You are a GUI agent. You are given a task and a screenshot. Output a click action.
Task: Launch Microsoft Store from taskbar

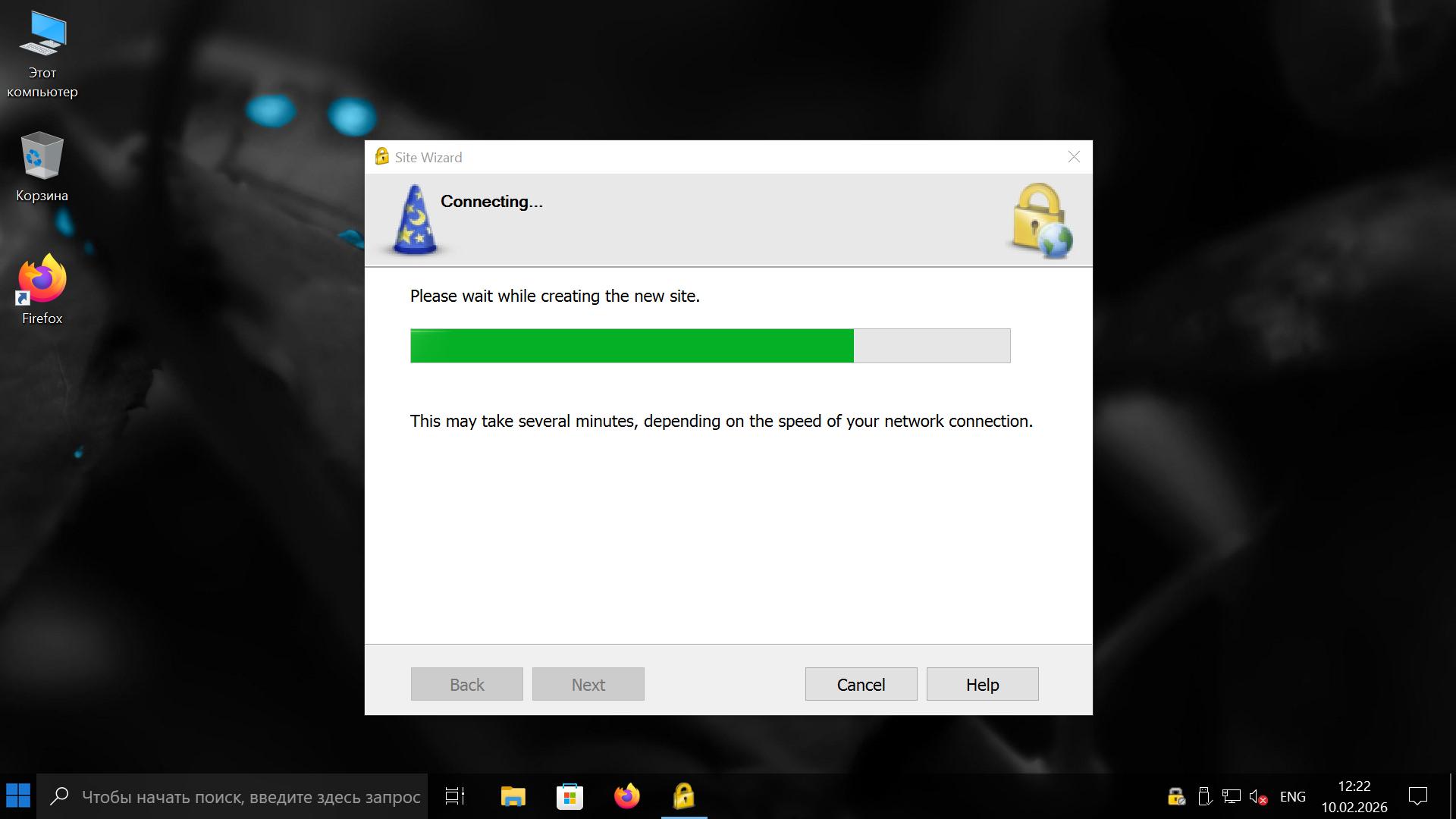point(570,796)
